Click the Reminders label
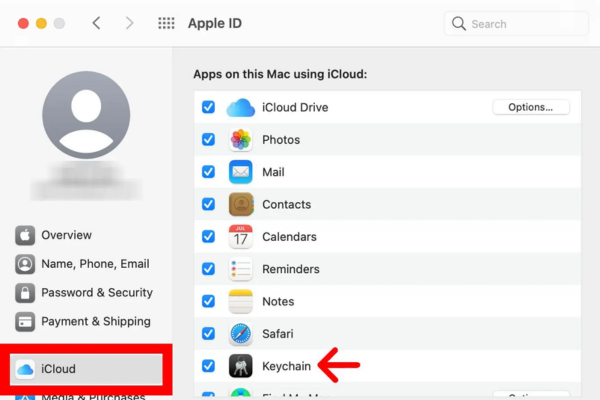 pyautogui.click(x=291, y=269)
